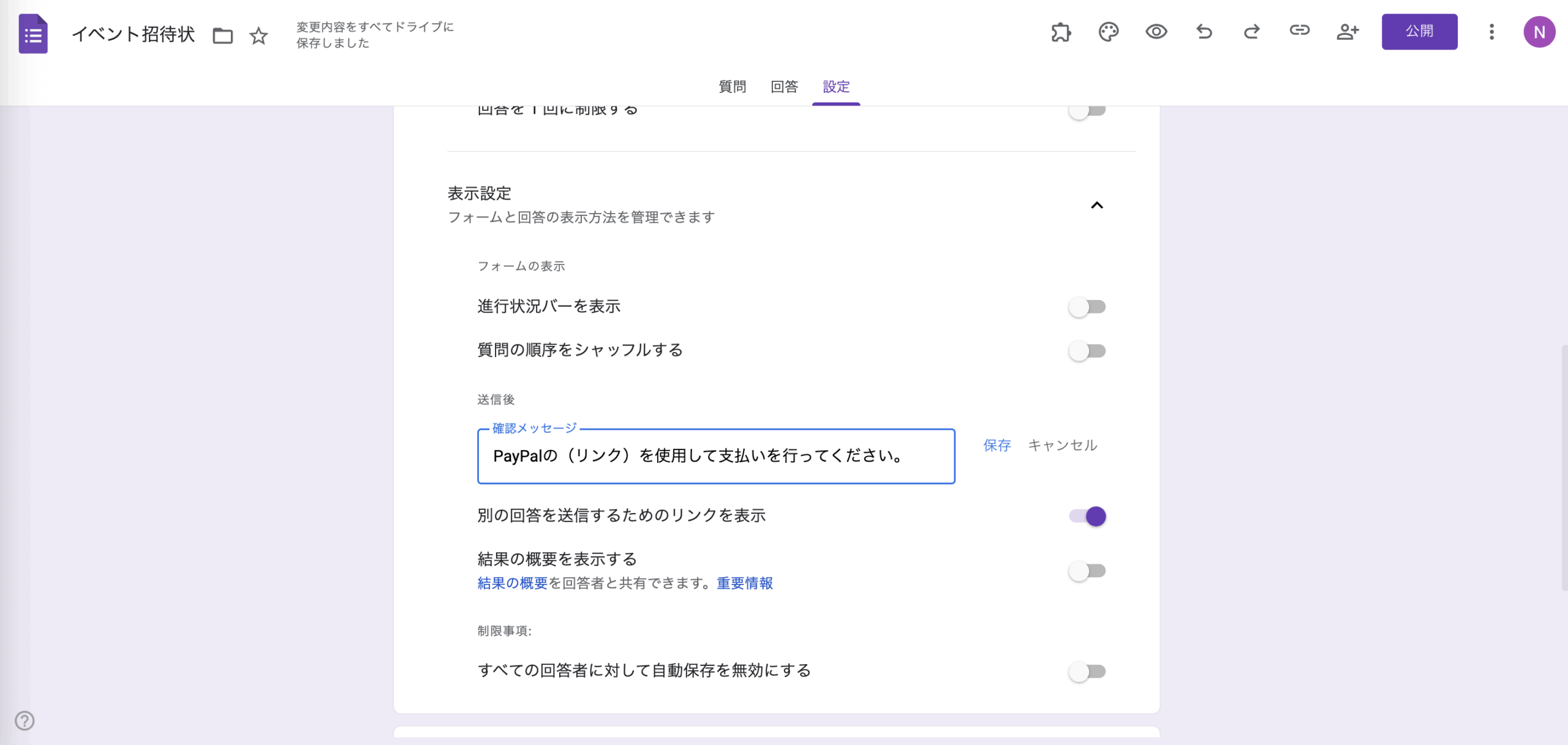Enable 進行状況バーを表示 toggle
Viewport: 1568px width, 745px height.
1087,307
